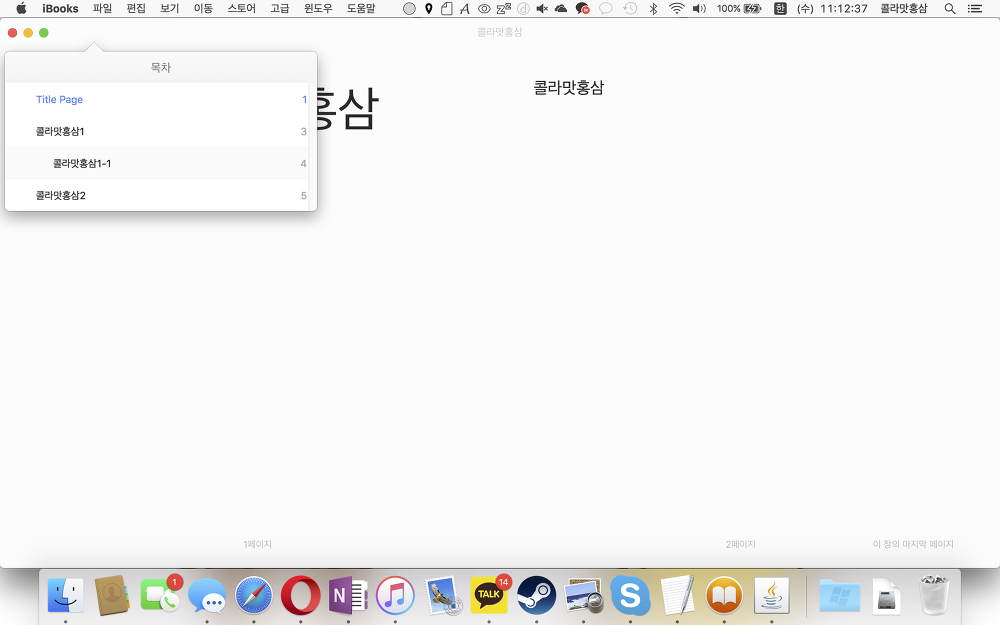Open the Wi-Fi status menu
Screen dimensions: 1000x625
pos(677,8)
